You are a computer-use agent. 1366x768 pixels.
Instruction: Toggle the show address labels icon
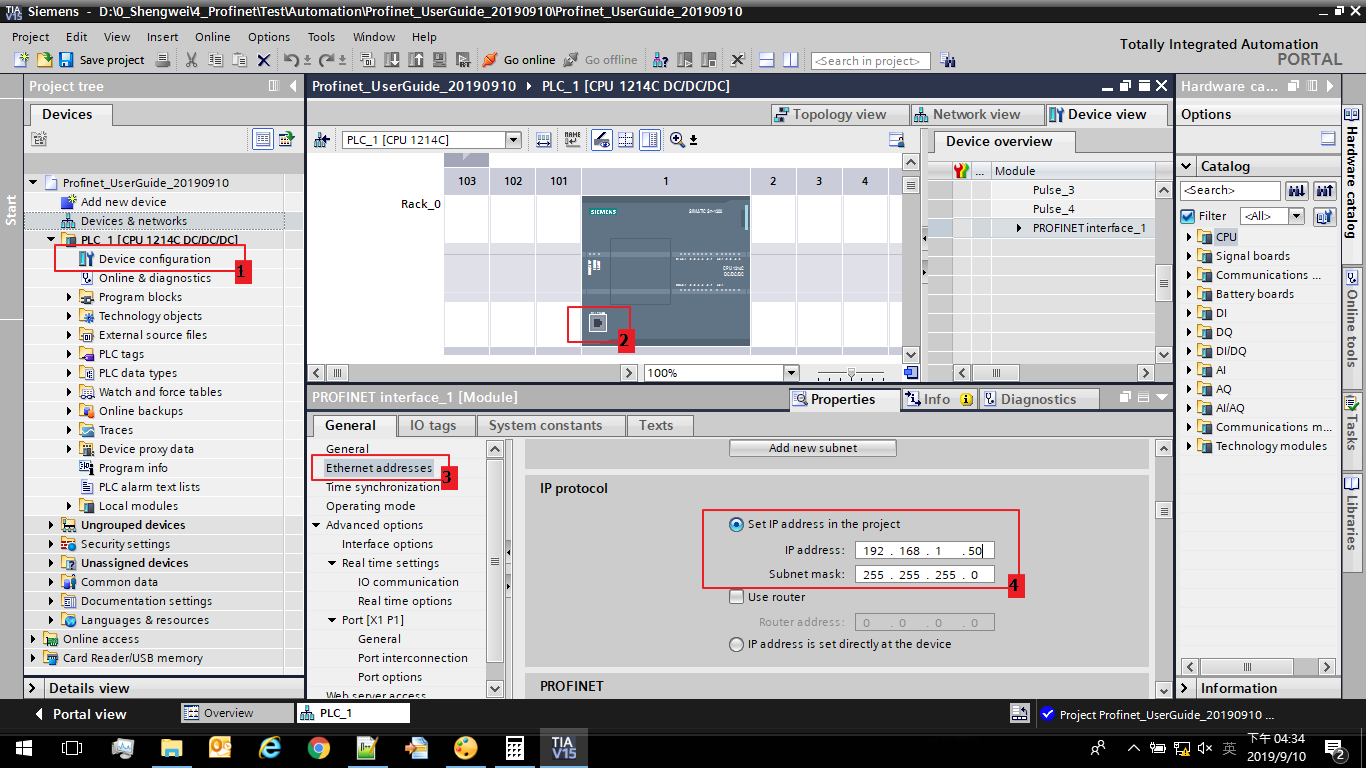pyautogui.click(x=602, y=140)
